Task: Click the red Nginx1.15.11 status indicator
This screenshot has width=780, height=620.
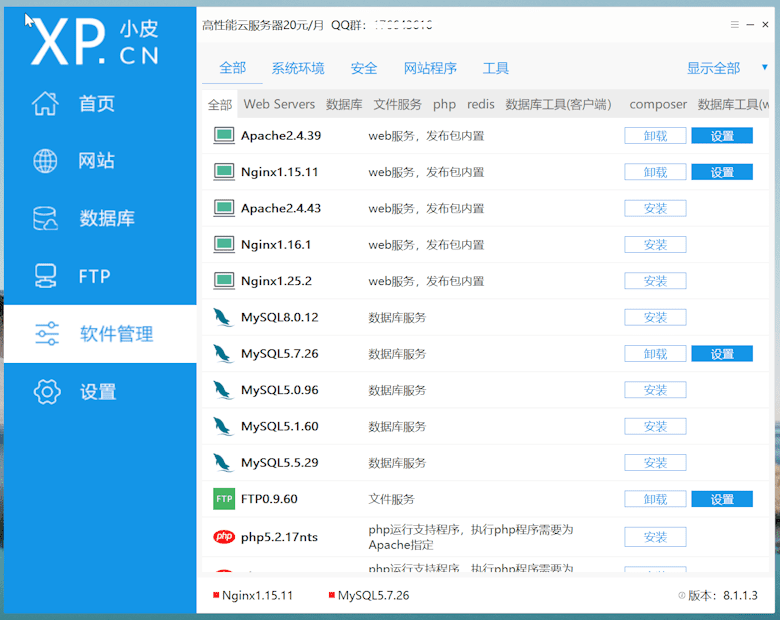Action: 216,595
